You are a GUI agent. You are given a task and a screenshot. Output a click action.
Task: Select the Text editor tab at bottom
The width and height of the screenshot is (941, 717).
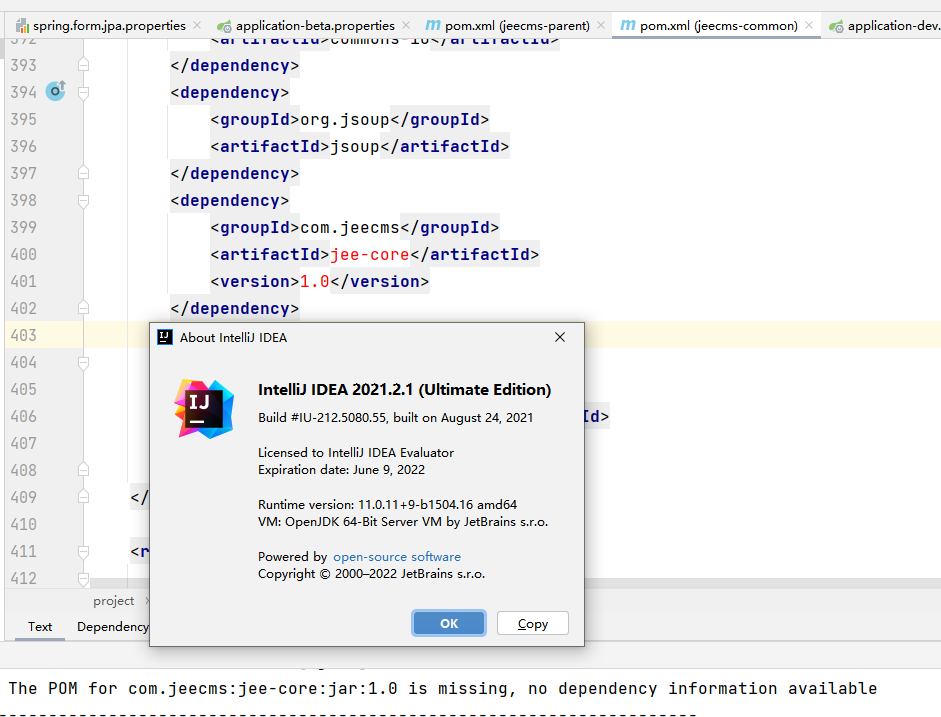[x=40, y=626]
